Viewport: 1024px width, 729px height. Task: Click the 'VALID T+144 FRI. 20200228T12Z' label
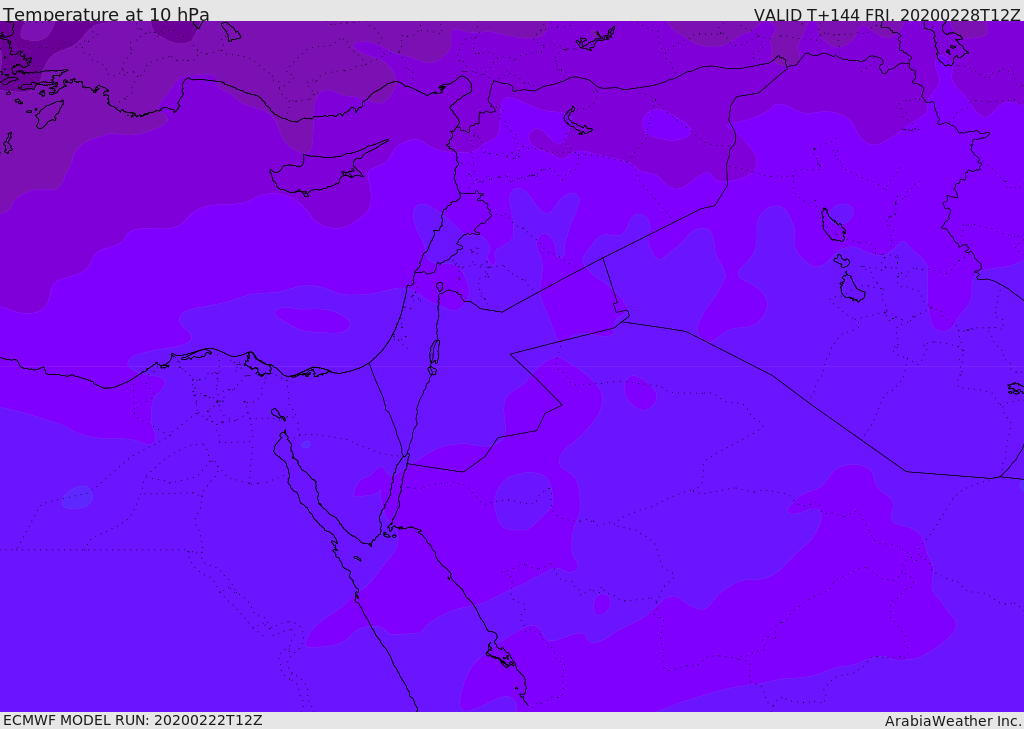coord(887,15)
